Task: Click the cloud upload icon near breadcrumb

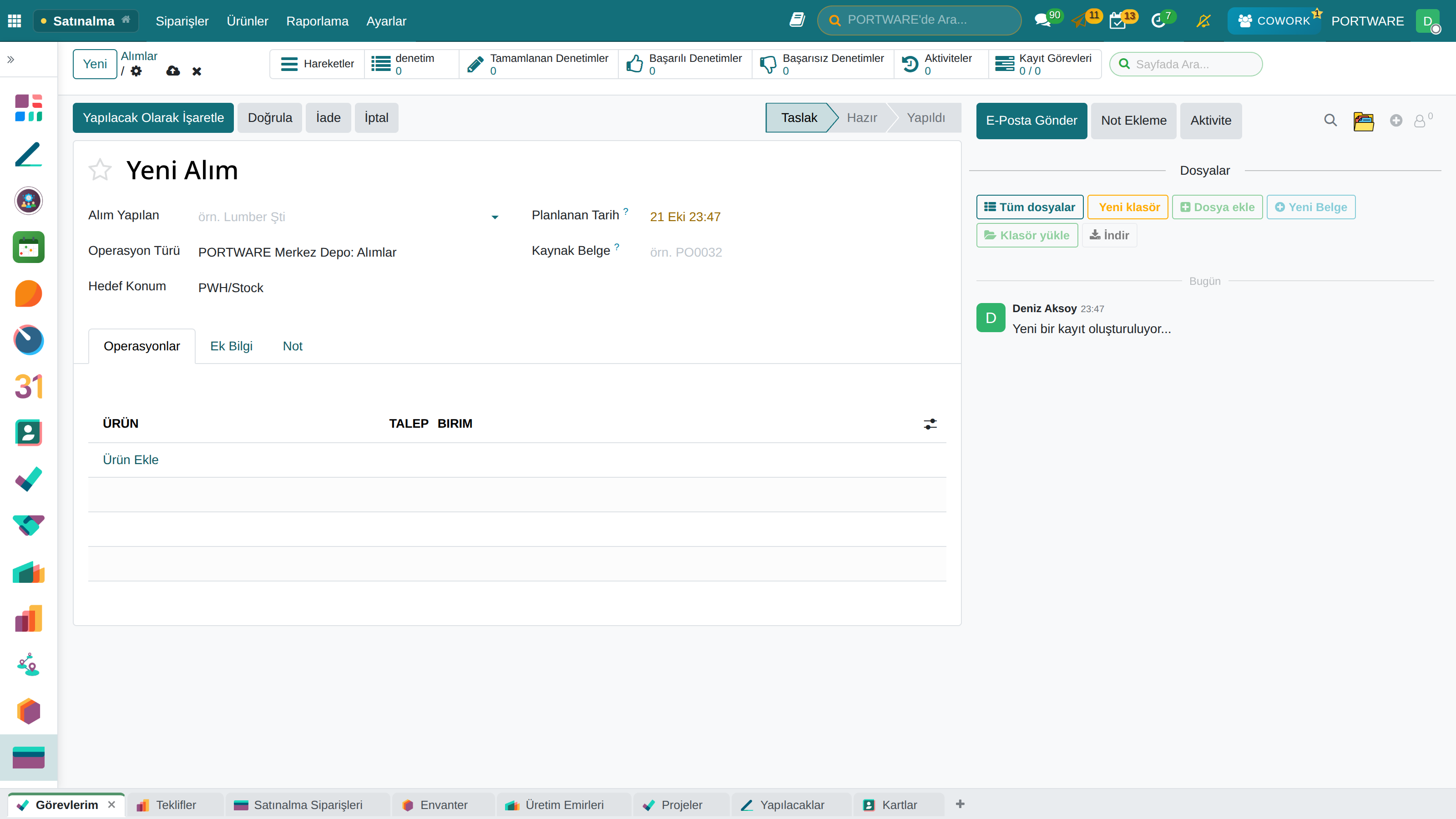Action: (173, 71)
